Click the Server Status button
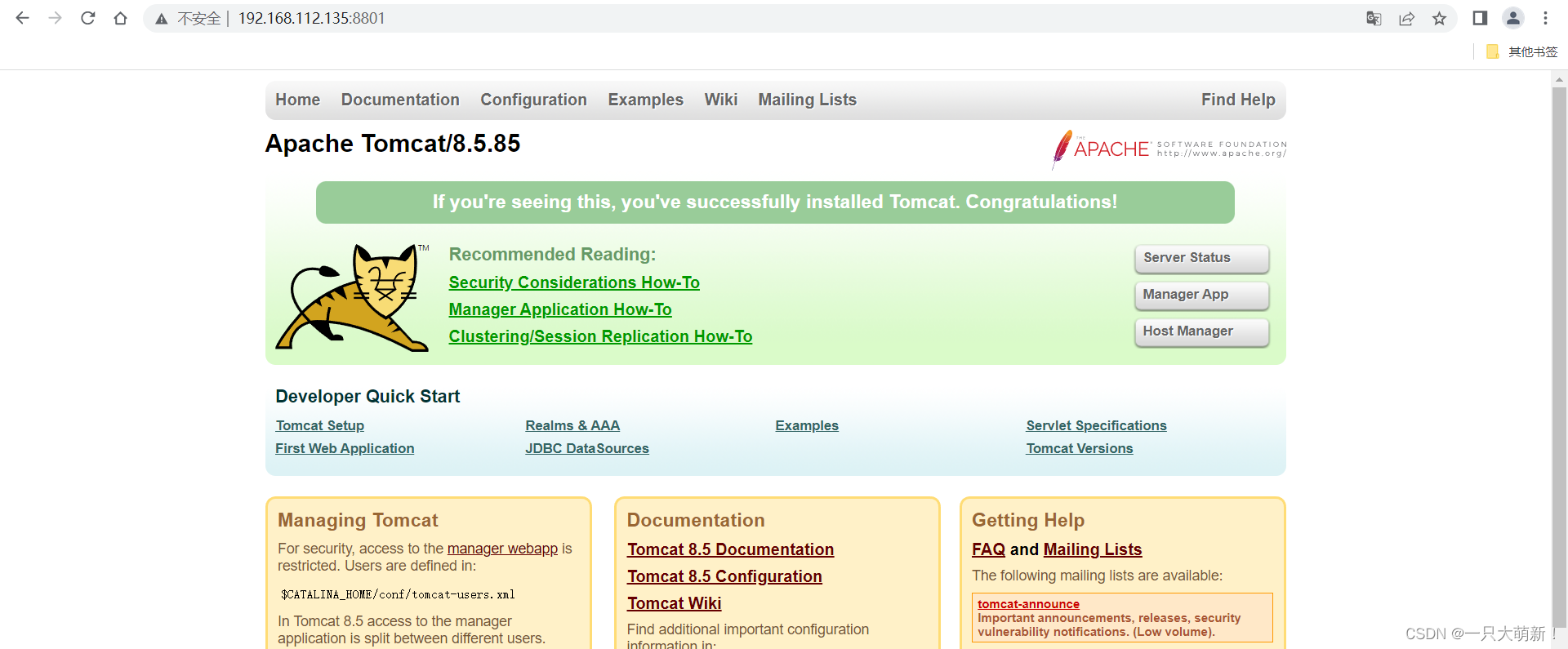Image resolution: width=1568 pixels, height=649 pixels. click(x=1201, y=258)
